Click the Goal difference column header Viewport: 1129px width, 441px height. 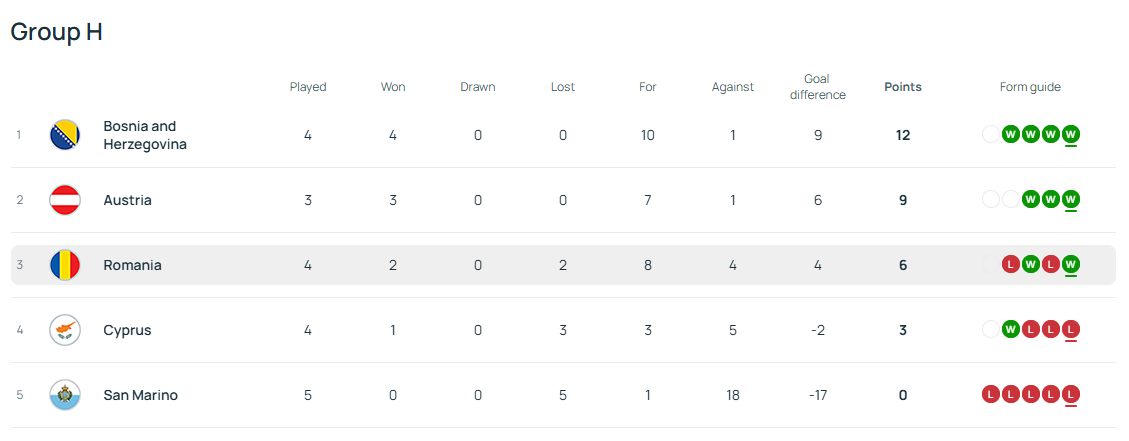(x=817, y=87)
